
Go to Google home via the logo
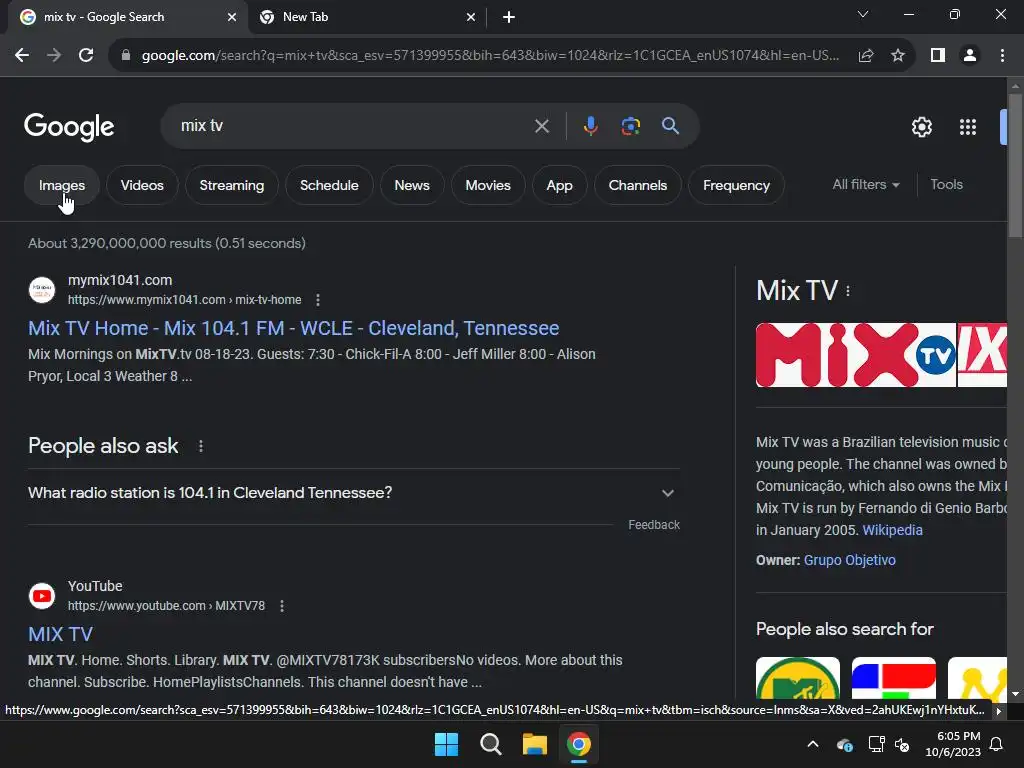click(69, 127)
